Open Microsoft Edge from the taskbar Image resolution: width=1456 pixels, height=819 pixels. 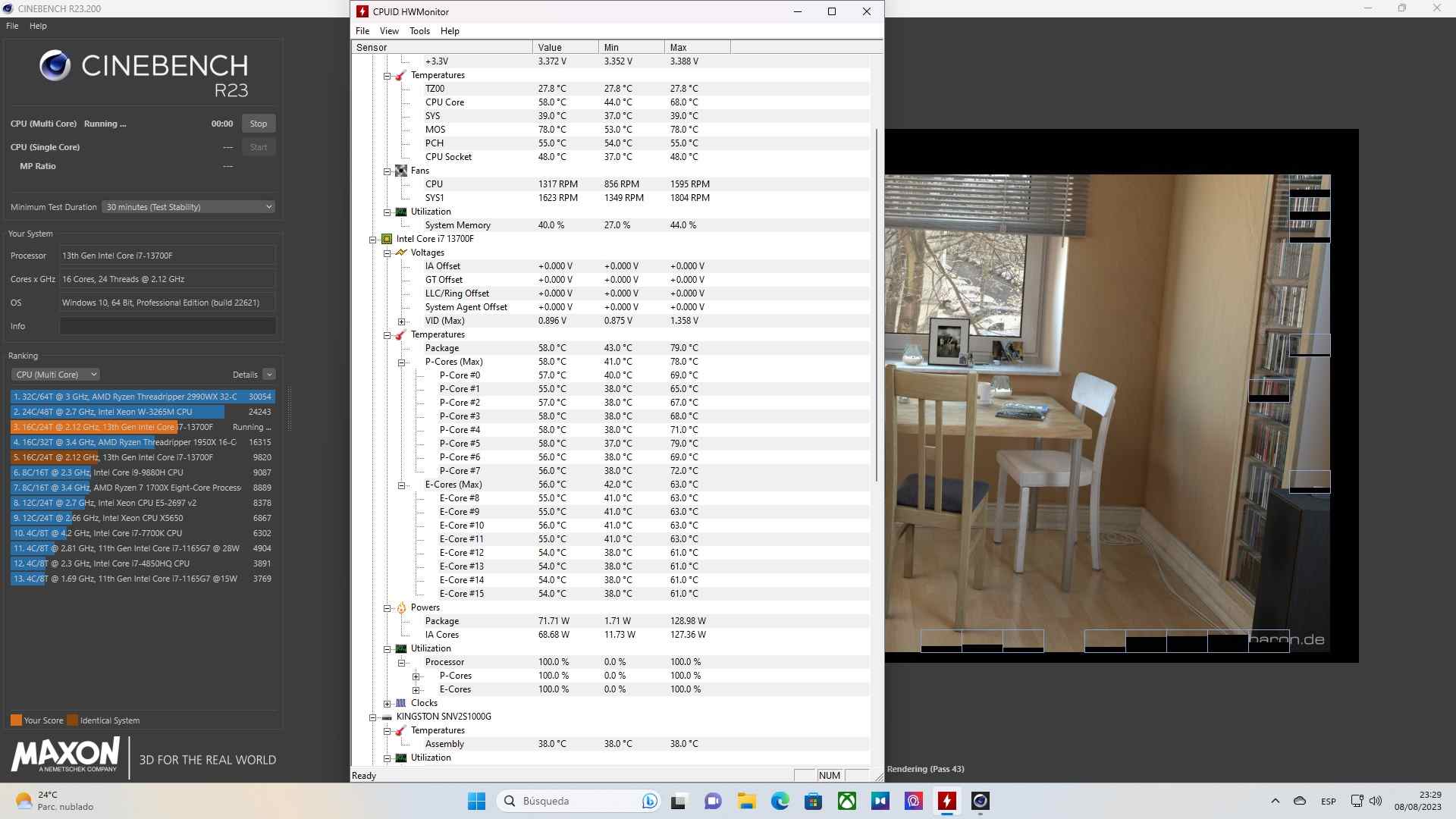click(x=780, y=801)
